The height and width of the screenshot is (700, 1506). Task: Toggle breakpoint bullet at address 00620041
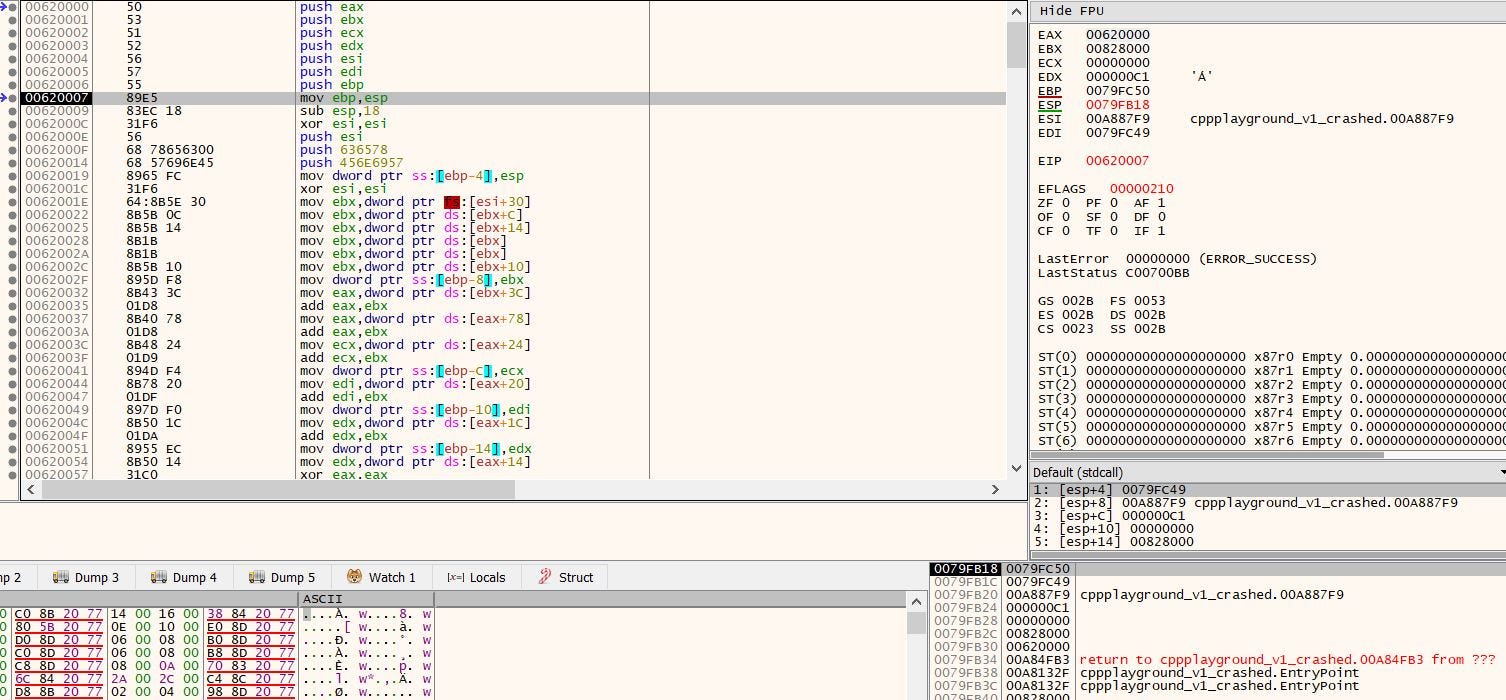click(x=12, y=371)
